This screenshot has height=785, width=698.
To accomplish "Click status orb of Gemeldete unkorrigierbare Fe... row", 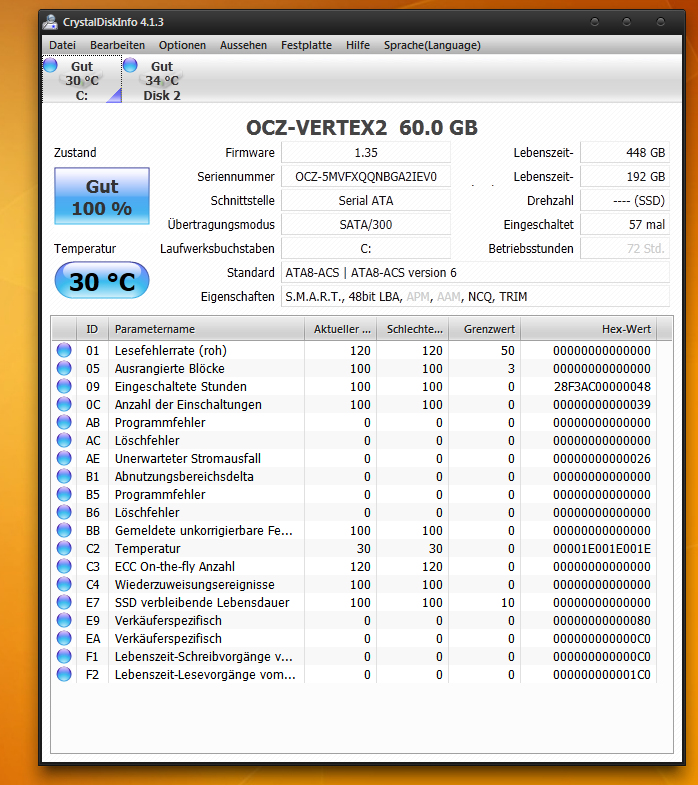I will click(x=64, y=530).
